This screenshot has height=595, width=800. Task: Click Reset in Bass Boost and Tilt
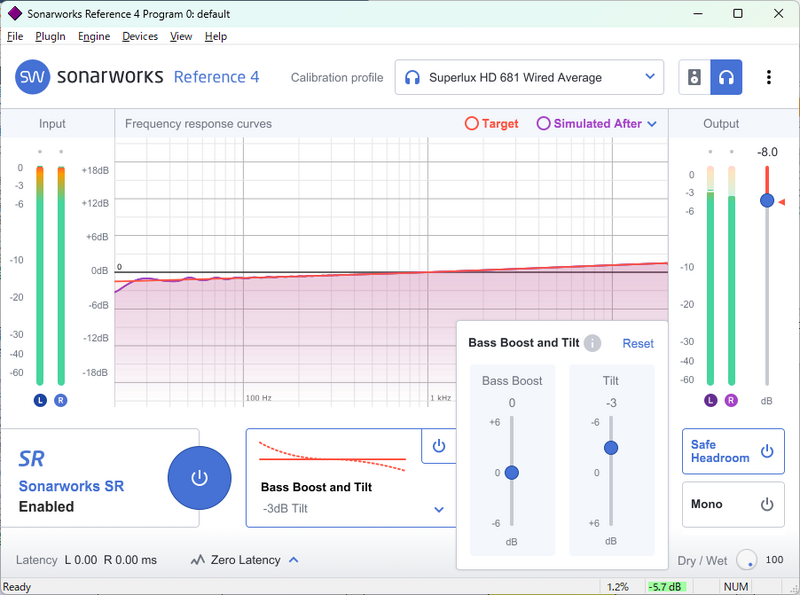(x=638, y=343)
